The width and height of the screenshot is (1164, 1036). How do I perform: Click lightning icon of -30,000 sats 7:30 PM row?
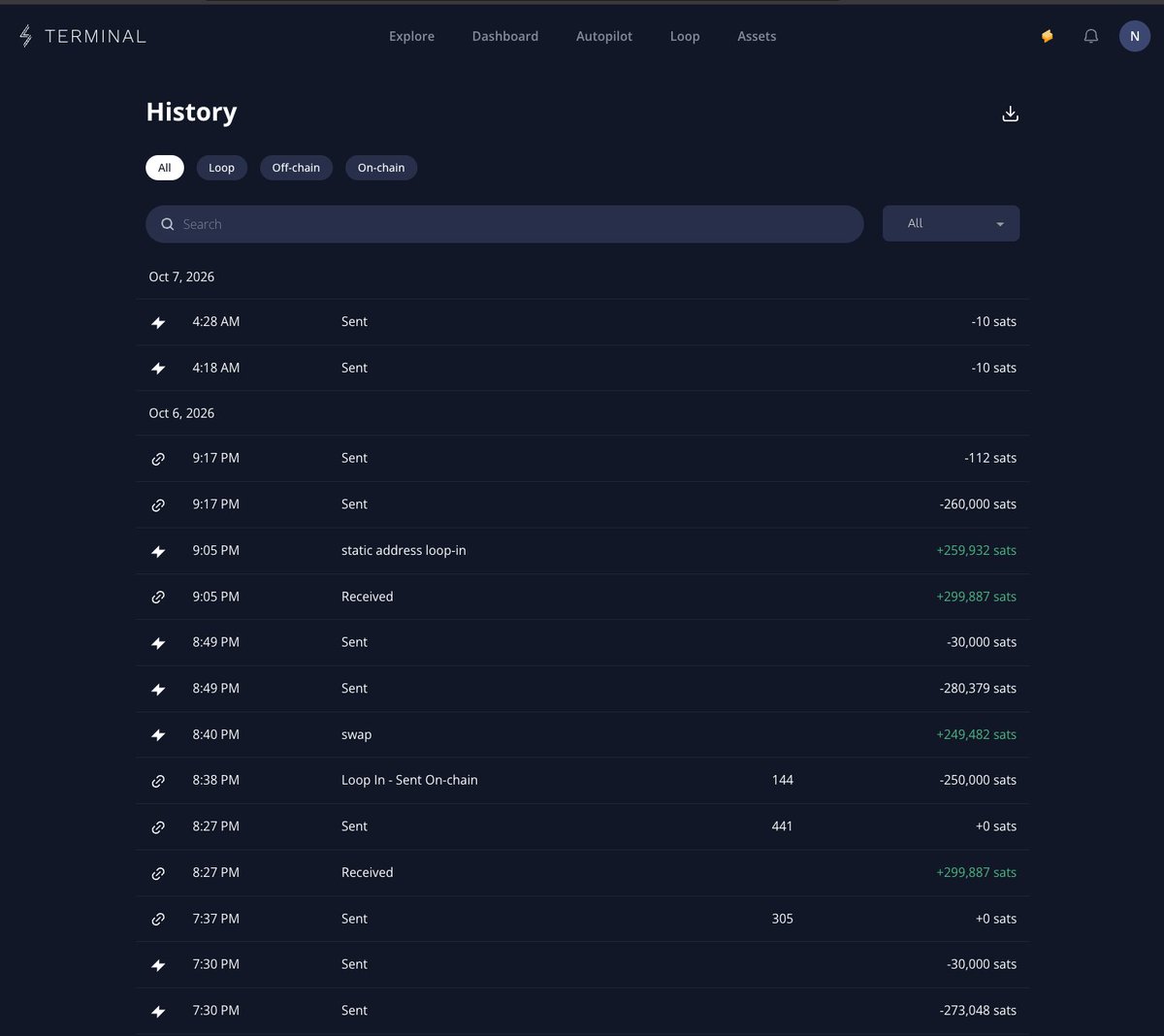[158, 965]
